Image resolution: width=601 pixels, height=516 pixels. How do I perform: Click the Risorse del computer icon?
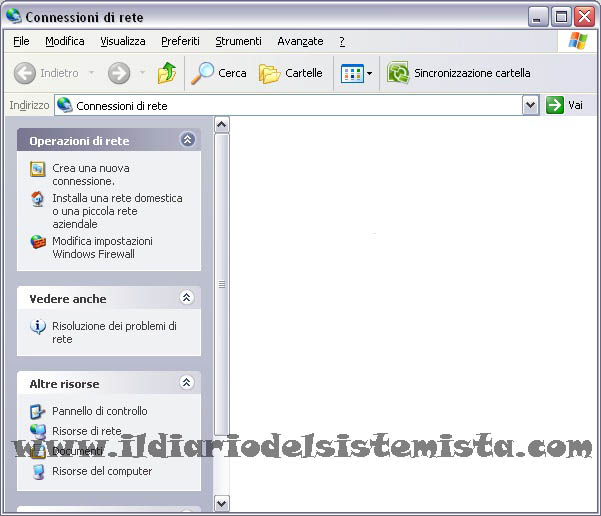click(38, 472)
